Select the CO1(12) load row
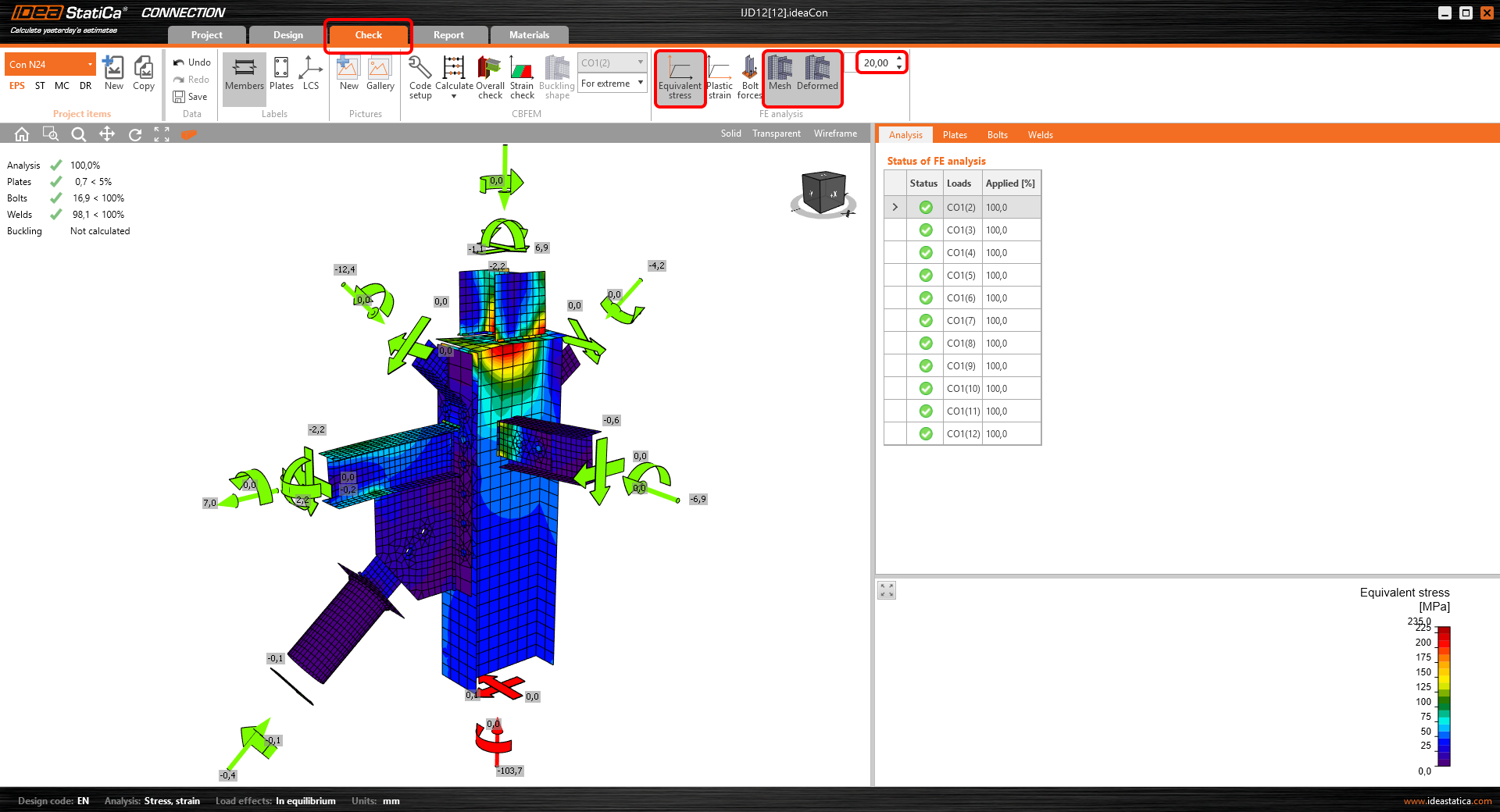The width and height of the screenshot is (1500, 812). pyautogui.click(x=962, y=434)
